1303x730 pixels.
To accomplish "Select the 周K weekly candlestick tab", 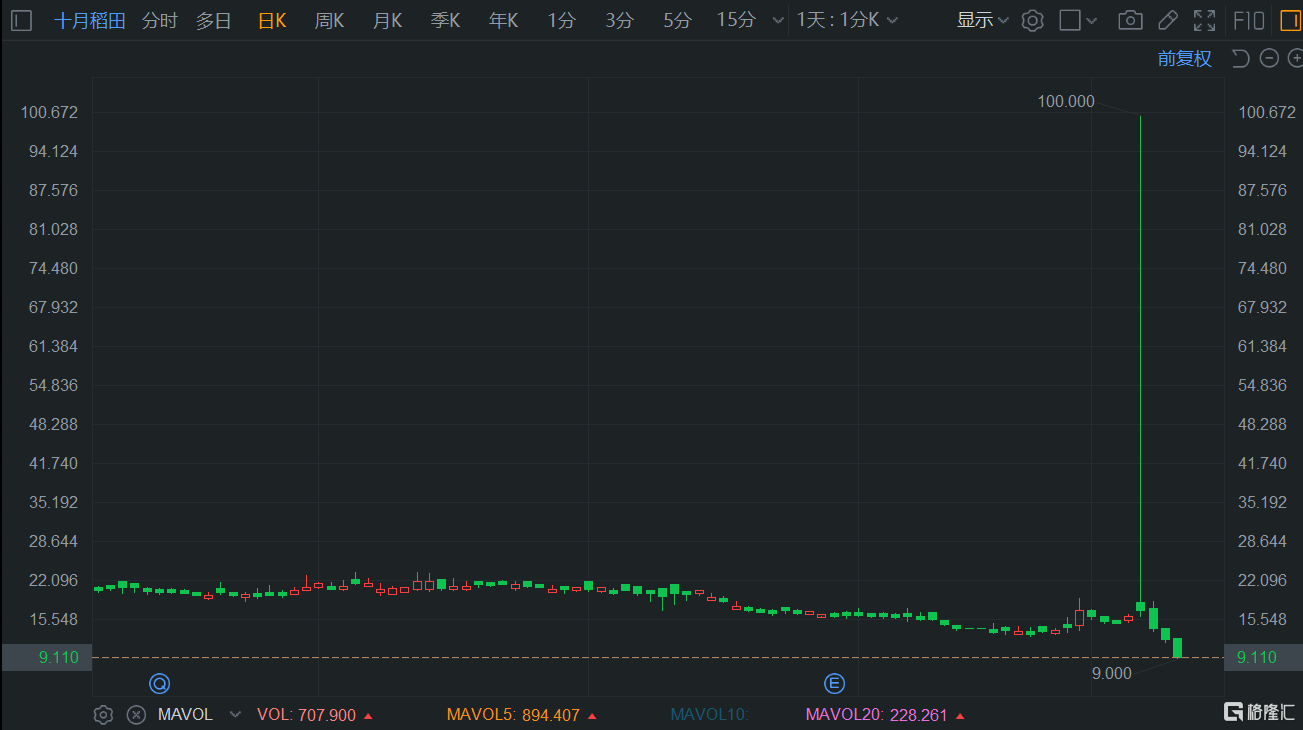I will pos(329,20).
